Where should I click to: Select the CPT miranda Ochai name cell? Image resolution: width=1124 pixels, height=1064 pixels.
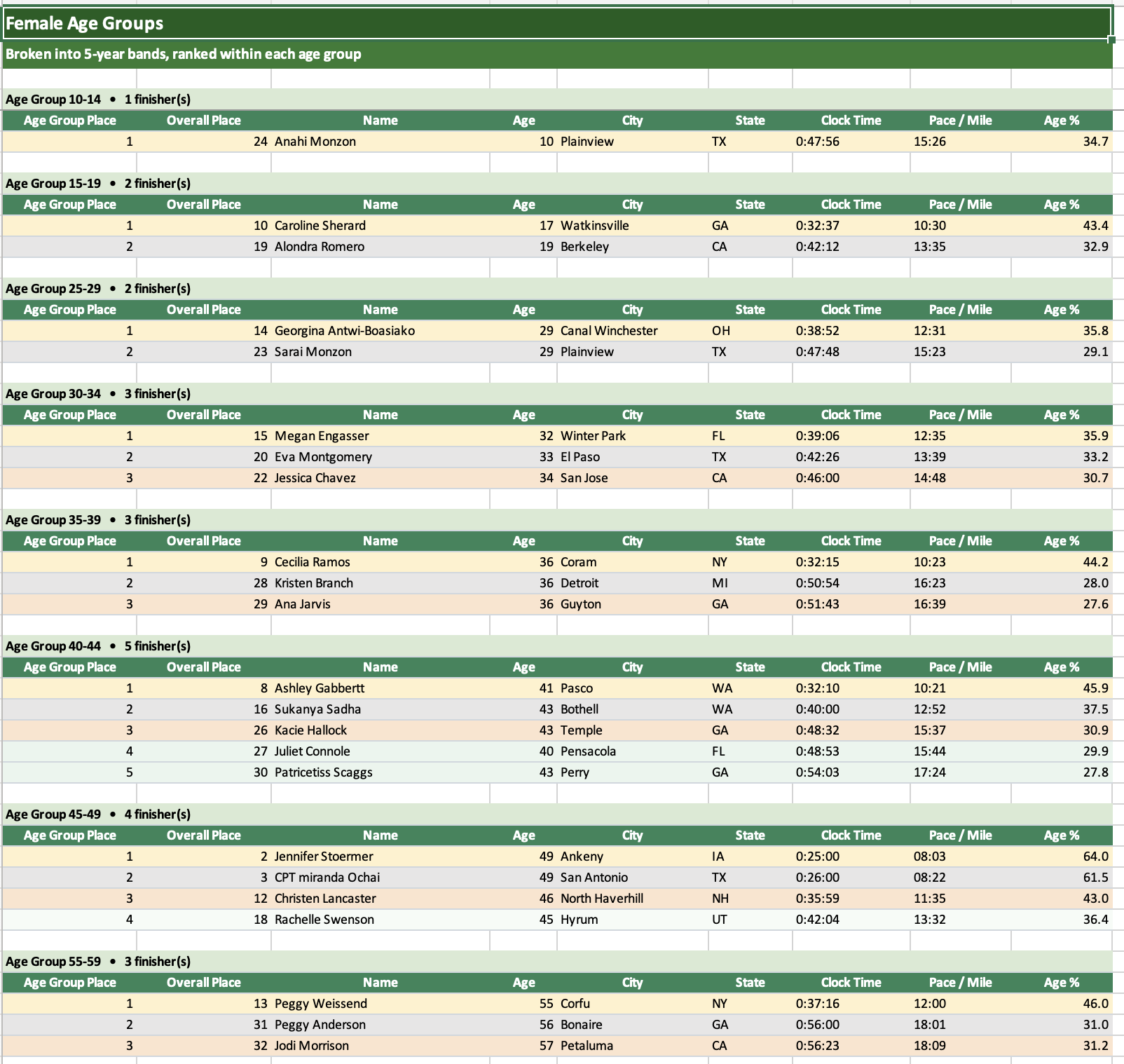327,878
